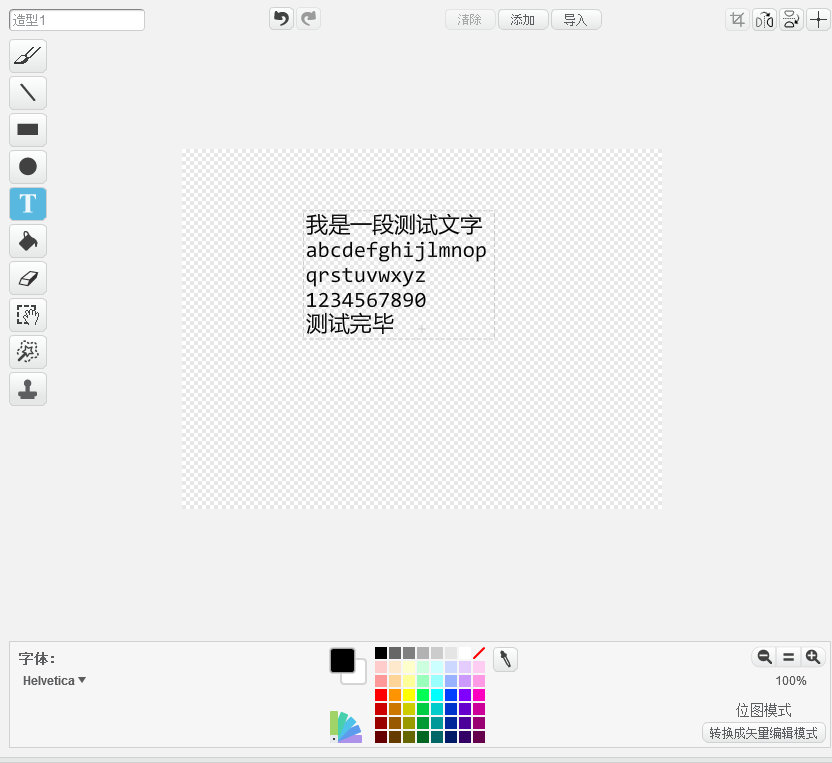832x763 pixels.
Task: Click the 导入 import button
Action: [576, 19]
